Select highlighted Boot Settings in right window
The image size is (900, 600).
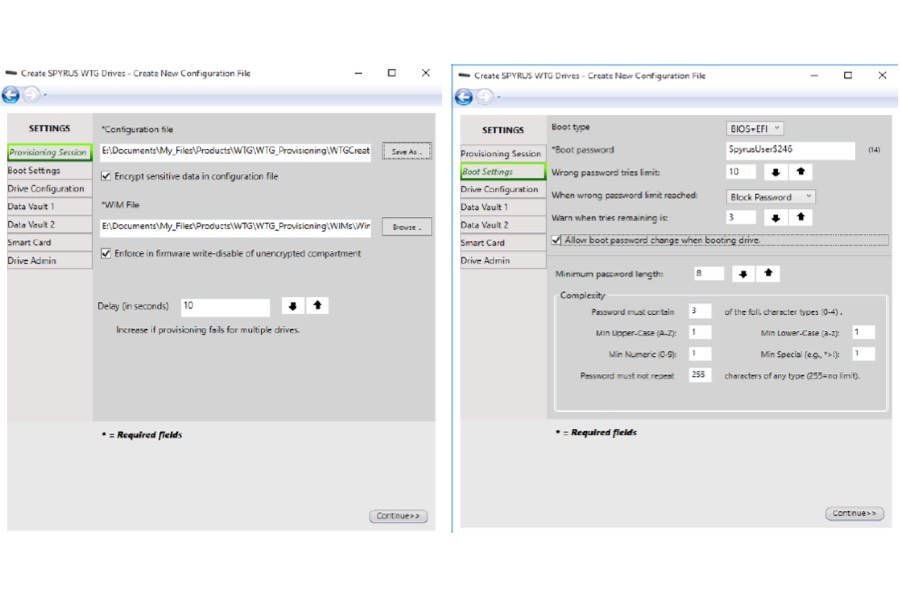pos(503,171)
